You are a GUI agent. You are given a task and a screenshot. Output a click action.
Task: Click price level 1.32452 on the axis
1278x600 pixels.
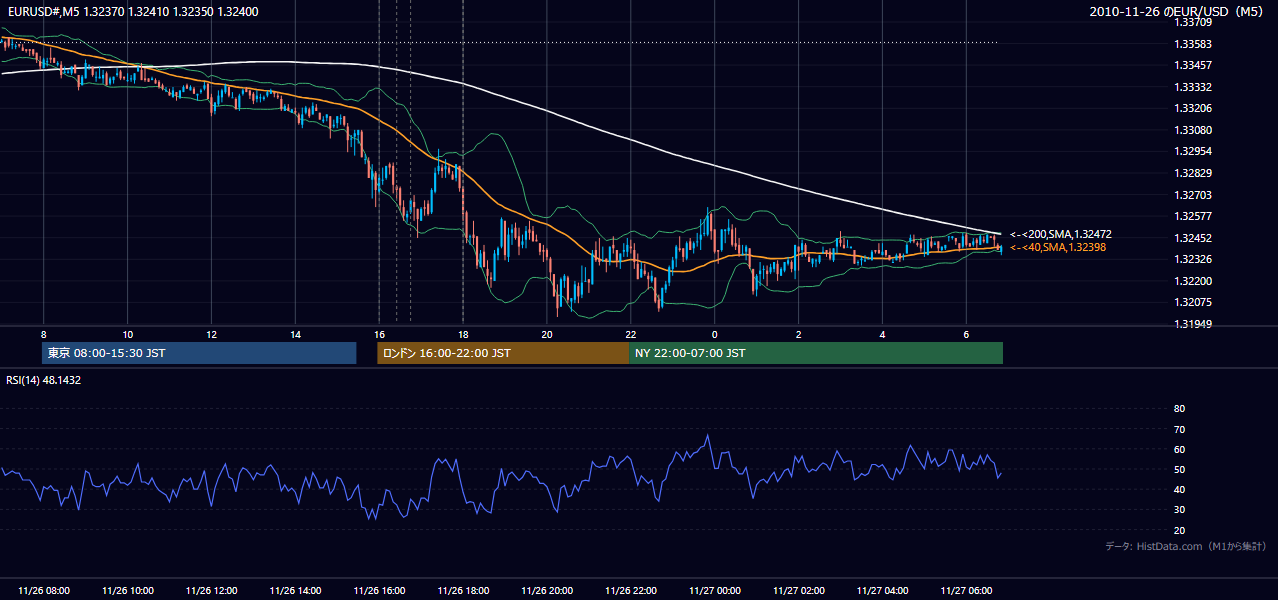[1193, 238]
